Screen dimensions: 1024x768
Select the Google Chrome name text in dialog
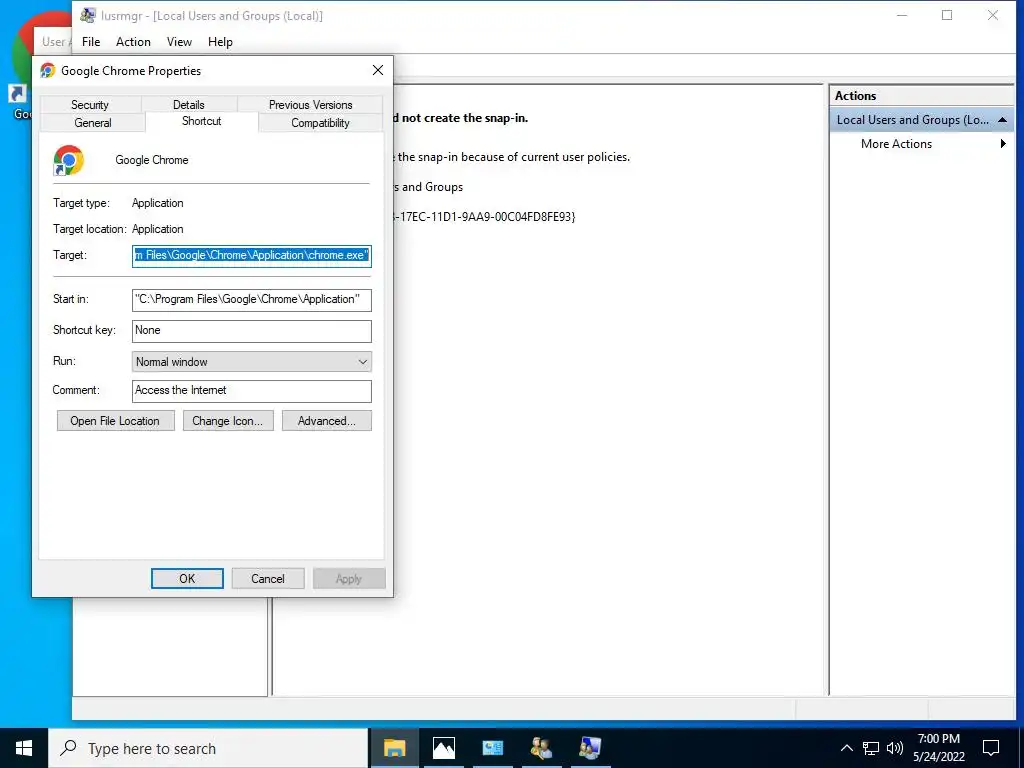coord(152,160)
